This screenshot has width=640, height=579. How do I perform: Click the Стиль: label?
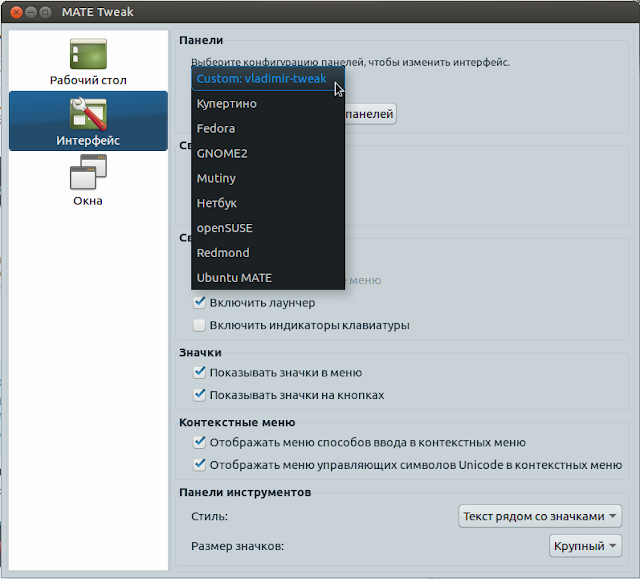209,516
